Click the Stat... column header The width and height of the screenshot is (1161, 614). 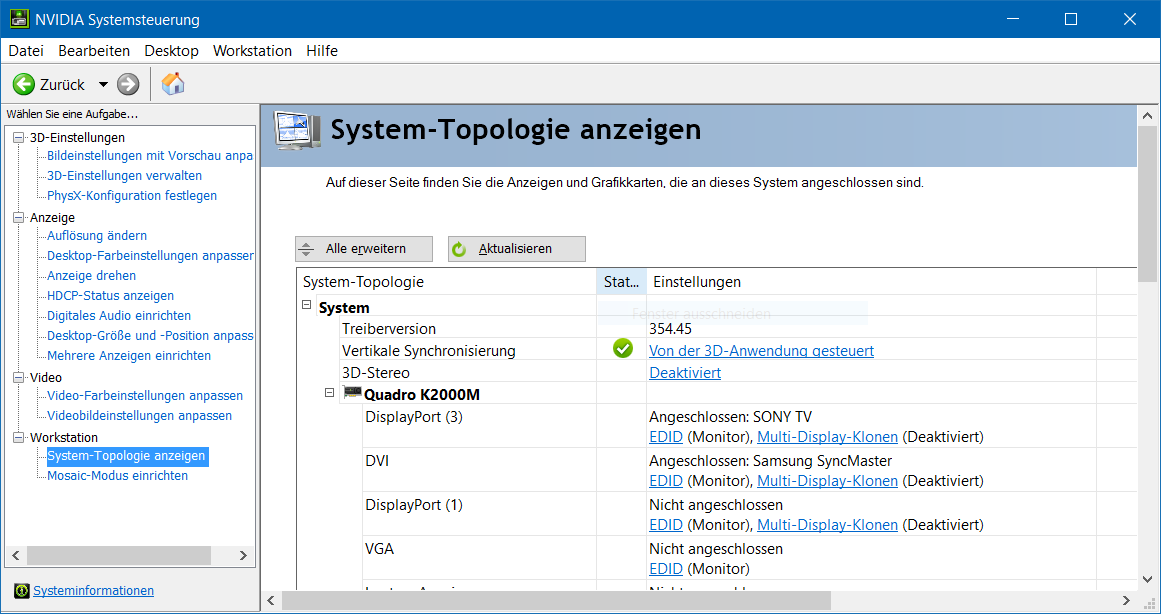tap(621, 281)
